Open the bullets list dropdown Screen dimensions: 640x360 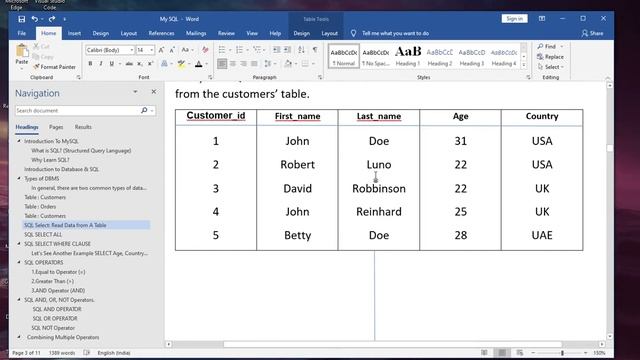pos(230,50)
